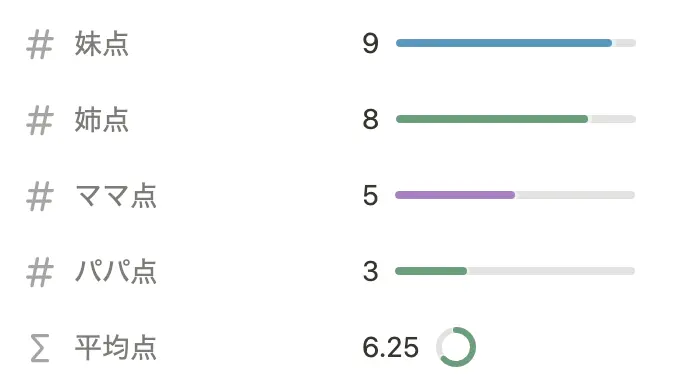The height and width of the screenshot is (384, 674).
Task: Click the green progress ring next to 6.25
Action: pyautogui.click(x=456, y=347)
